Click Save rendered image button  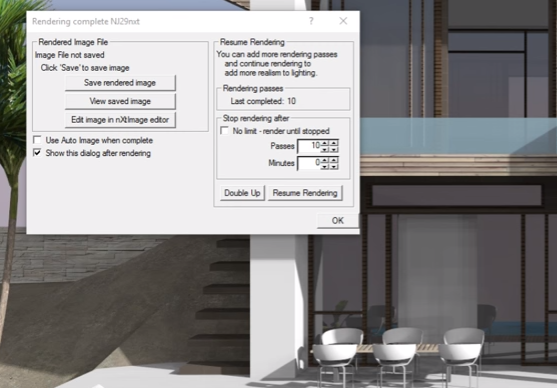[120, 83]
